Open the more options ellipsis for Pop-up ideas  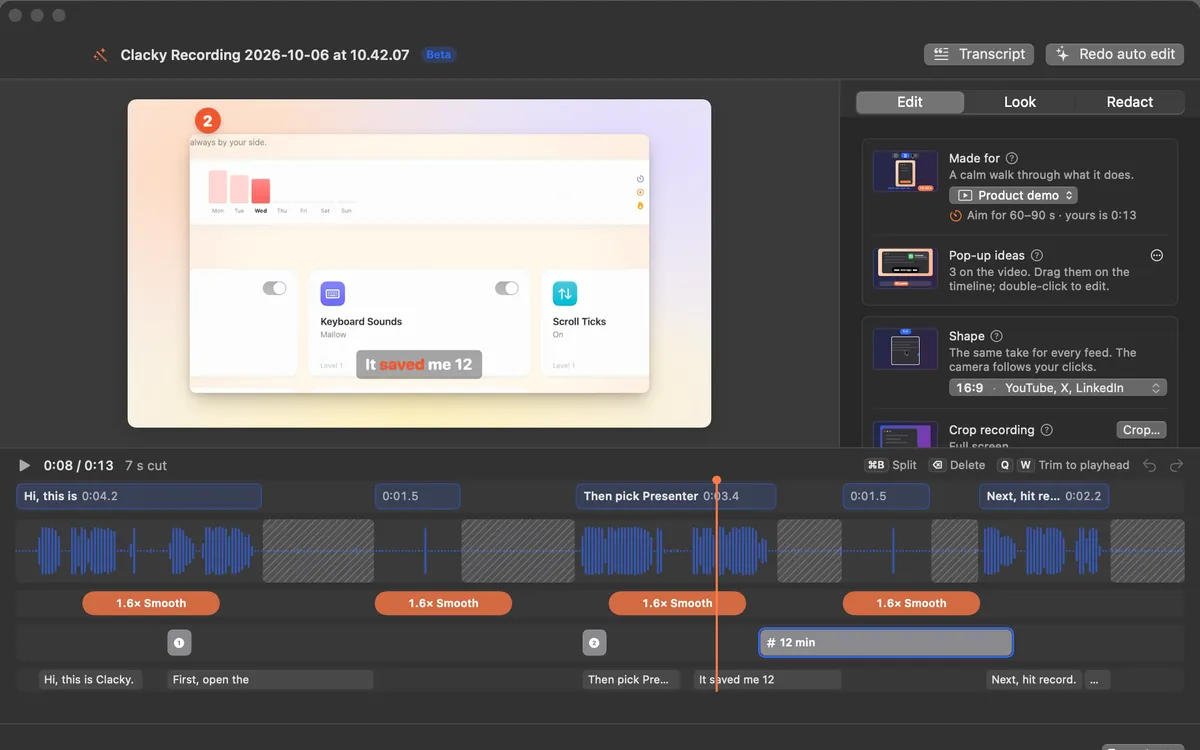point(1157,255)
